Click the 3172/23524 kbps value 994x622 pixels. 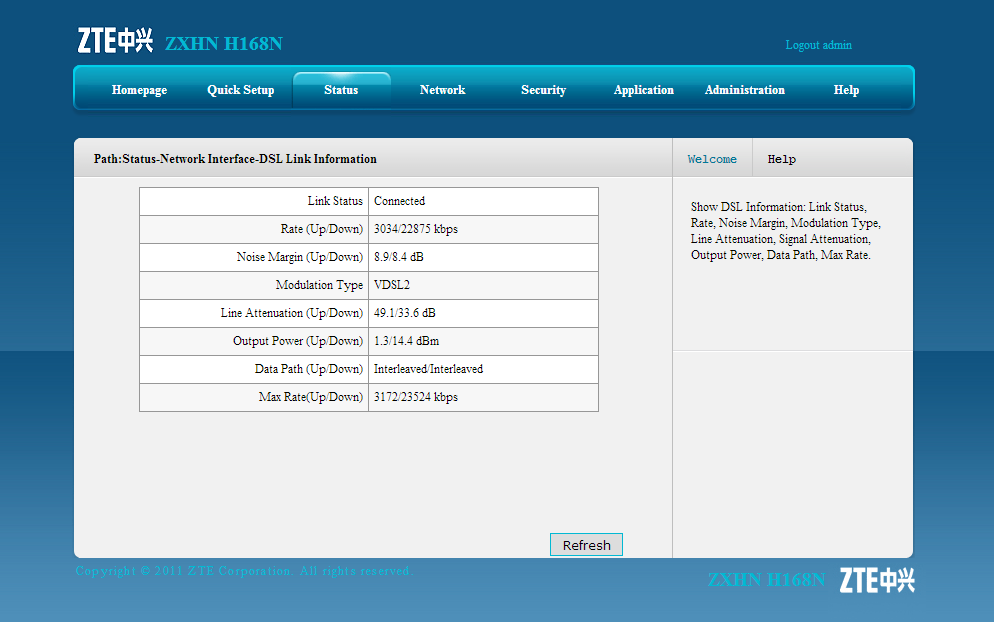coord(416,397)
